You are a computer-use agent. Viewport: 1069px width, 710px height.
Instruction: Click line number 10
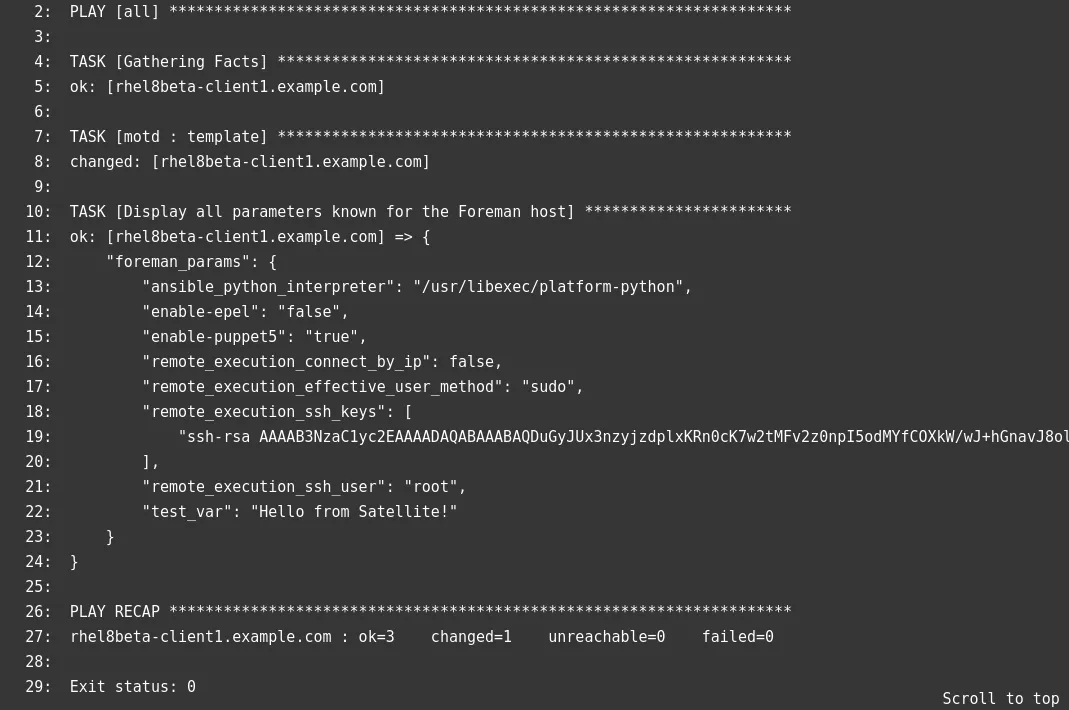click(38, 212)
